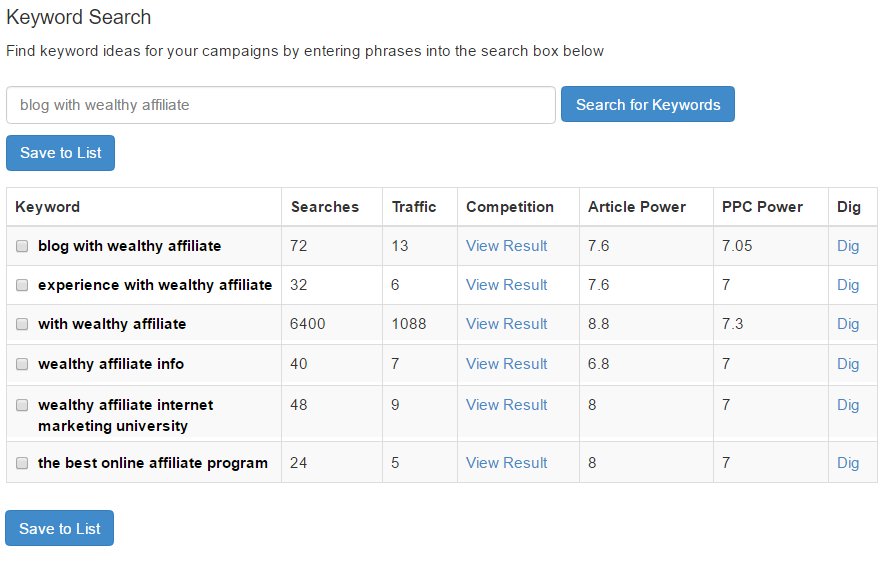Image resolution: width=887 pixels, height=579 pixels.
Task: Click the searches value 24
Action: [299, 463]
